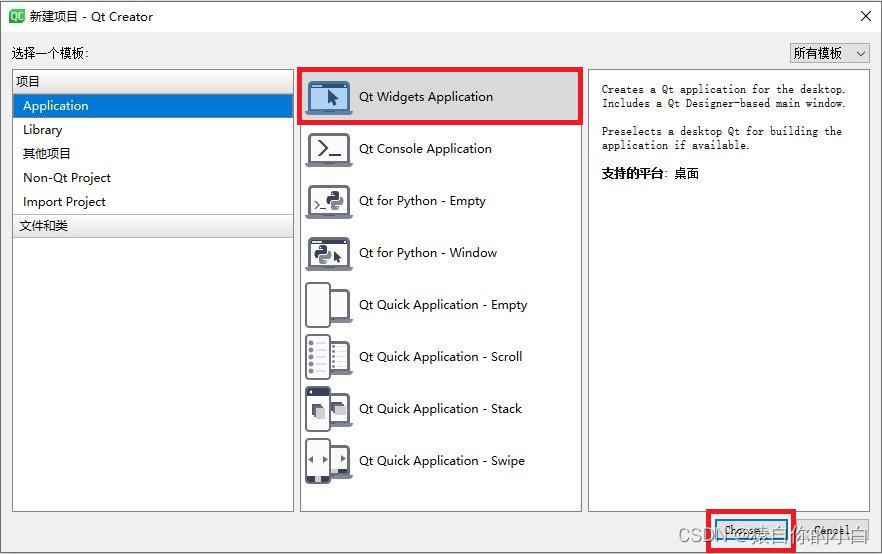The width and height of the screenshot is (882, 554).
Task: Pick the Qt Quick Application - Swipe icon
Action: click(328, 461)
